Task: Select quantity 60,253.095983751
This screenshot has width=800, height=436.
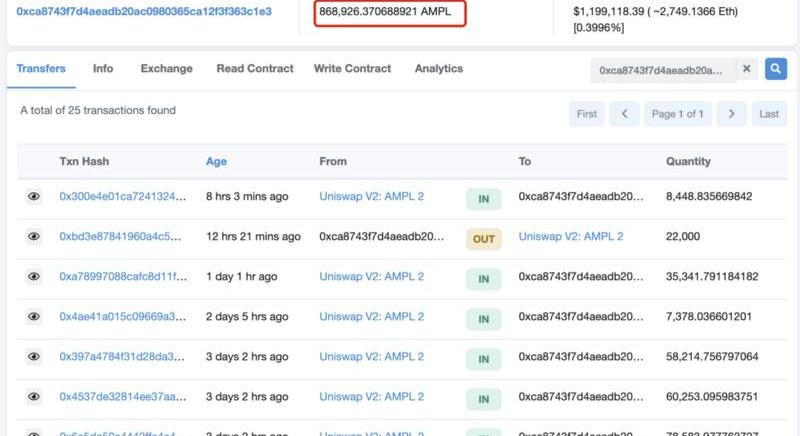Action: pyautogui.click(x=712, y=396)
